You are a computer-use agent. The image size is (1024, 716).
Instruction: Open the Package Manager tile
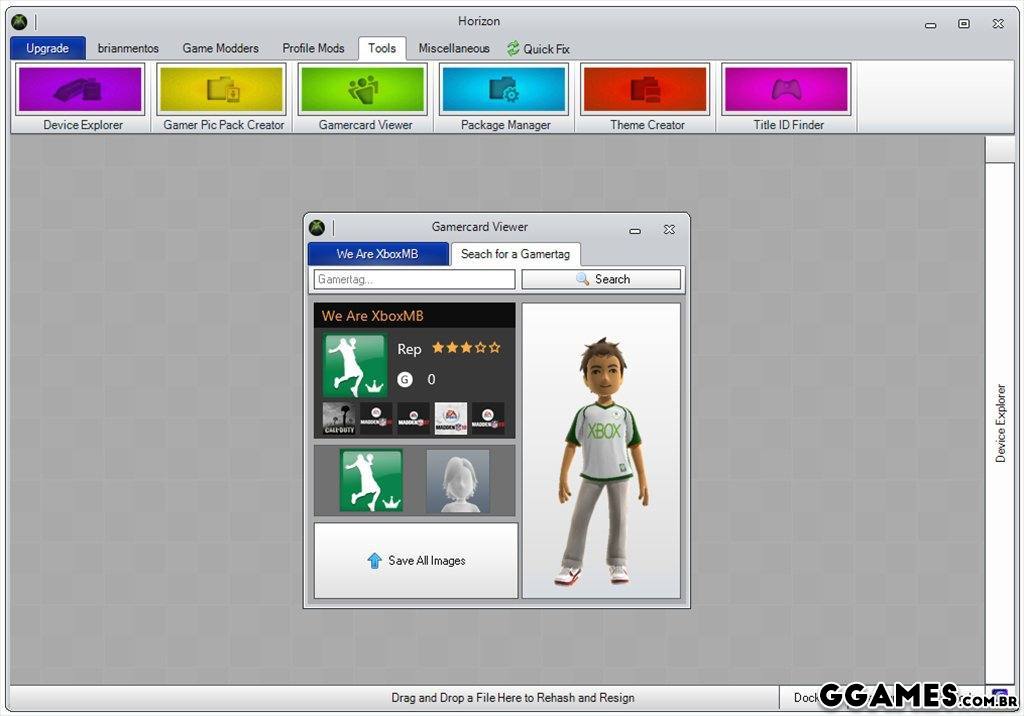click(x=504, y=90)
